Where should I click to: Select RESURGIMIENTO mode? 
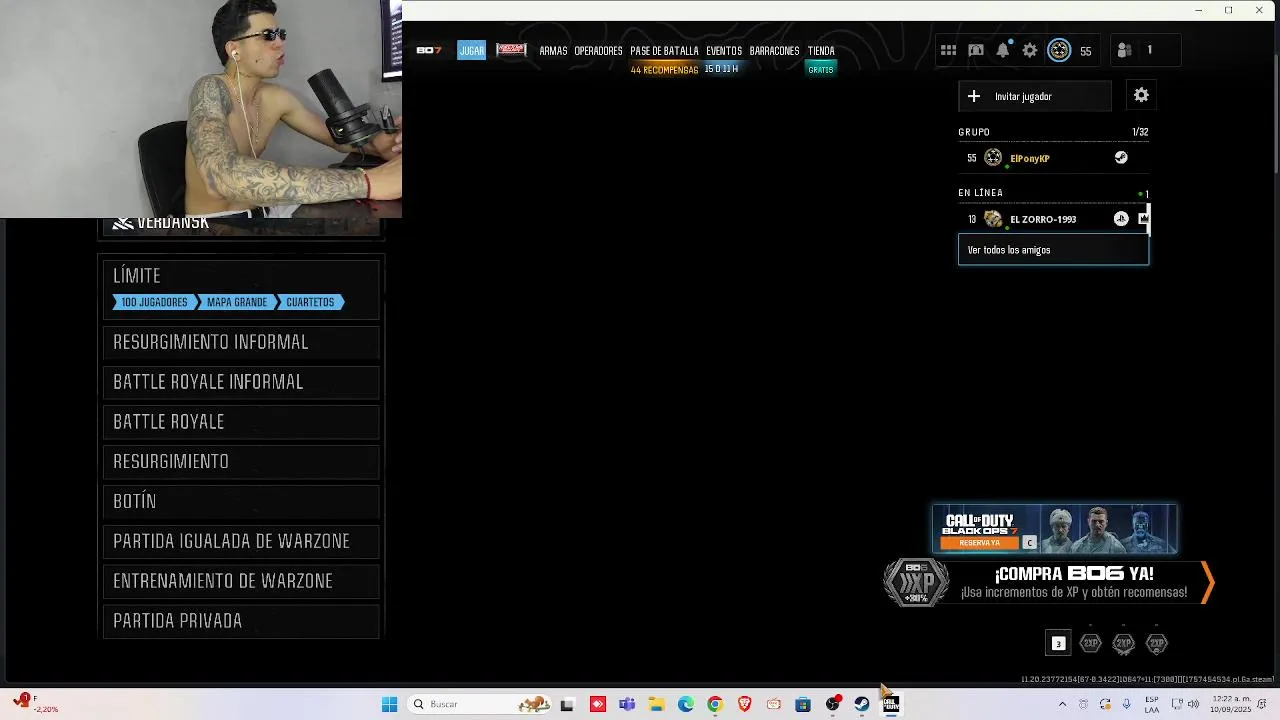point(241,461)
